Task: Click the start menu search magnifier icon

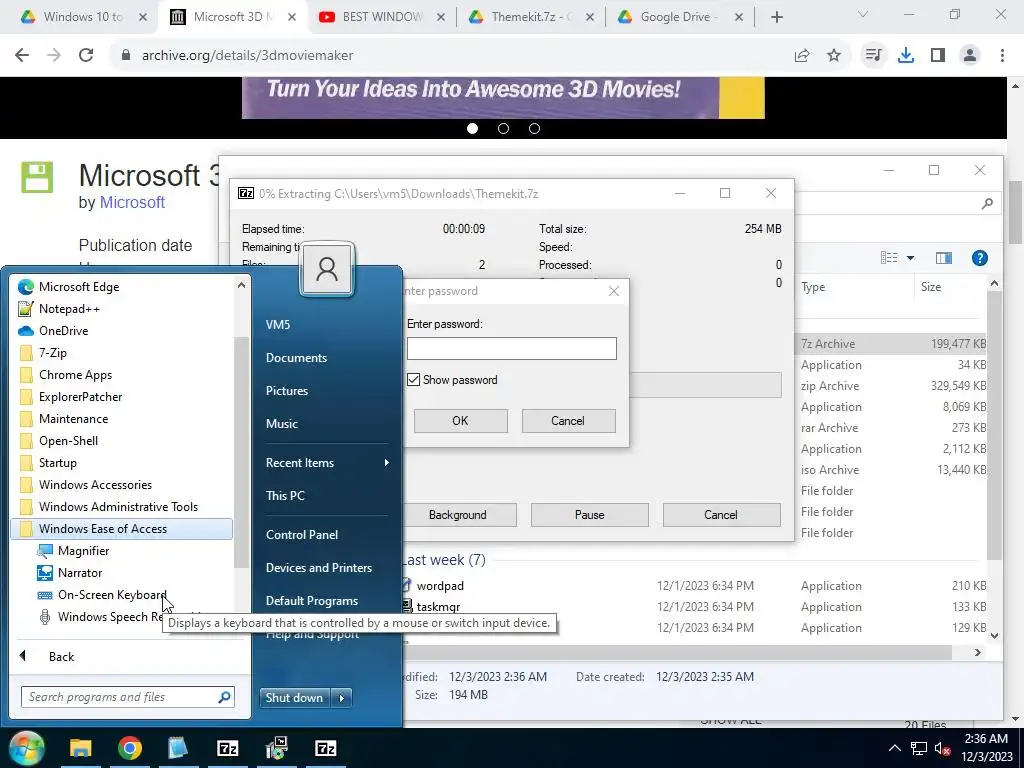Action: (224, 697)
